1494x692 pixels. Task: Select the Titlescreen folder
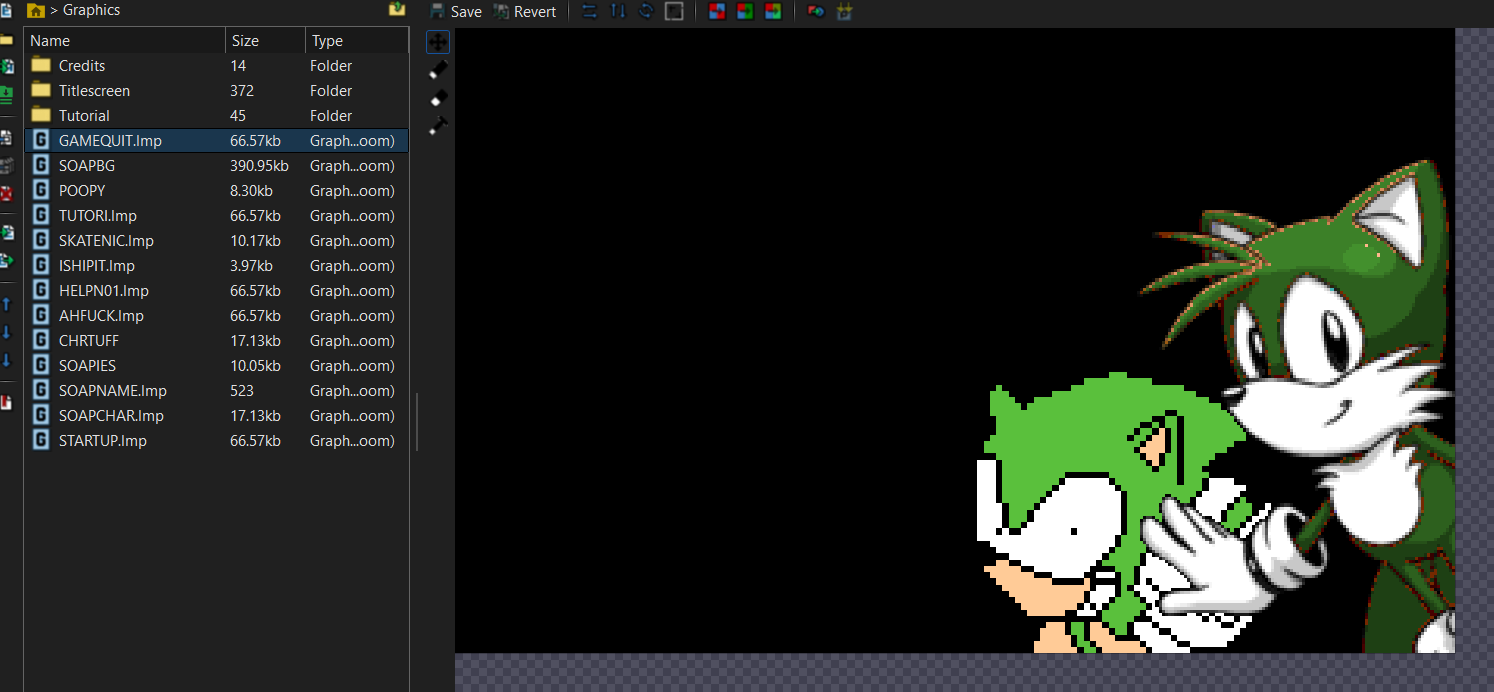coord(216,91)
